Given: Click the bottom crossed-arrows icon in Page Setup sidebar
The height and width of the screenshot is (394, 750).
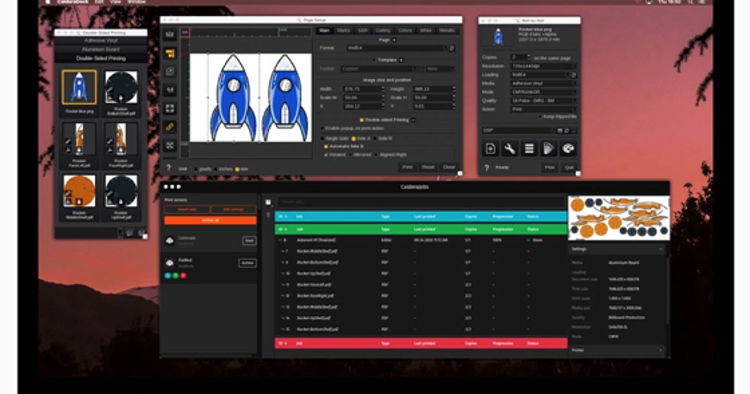Looking at the screenshot, I should point(170,145).
